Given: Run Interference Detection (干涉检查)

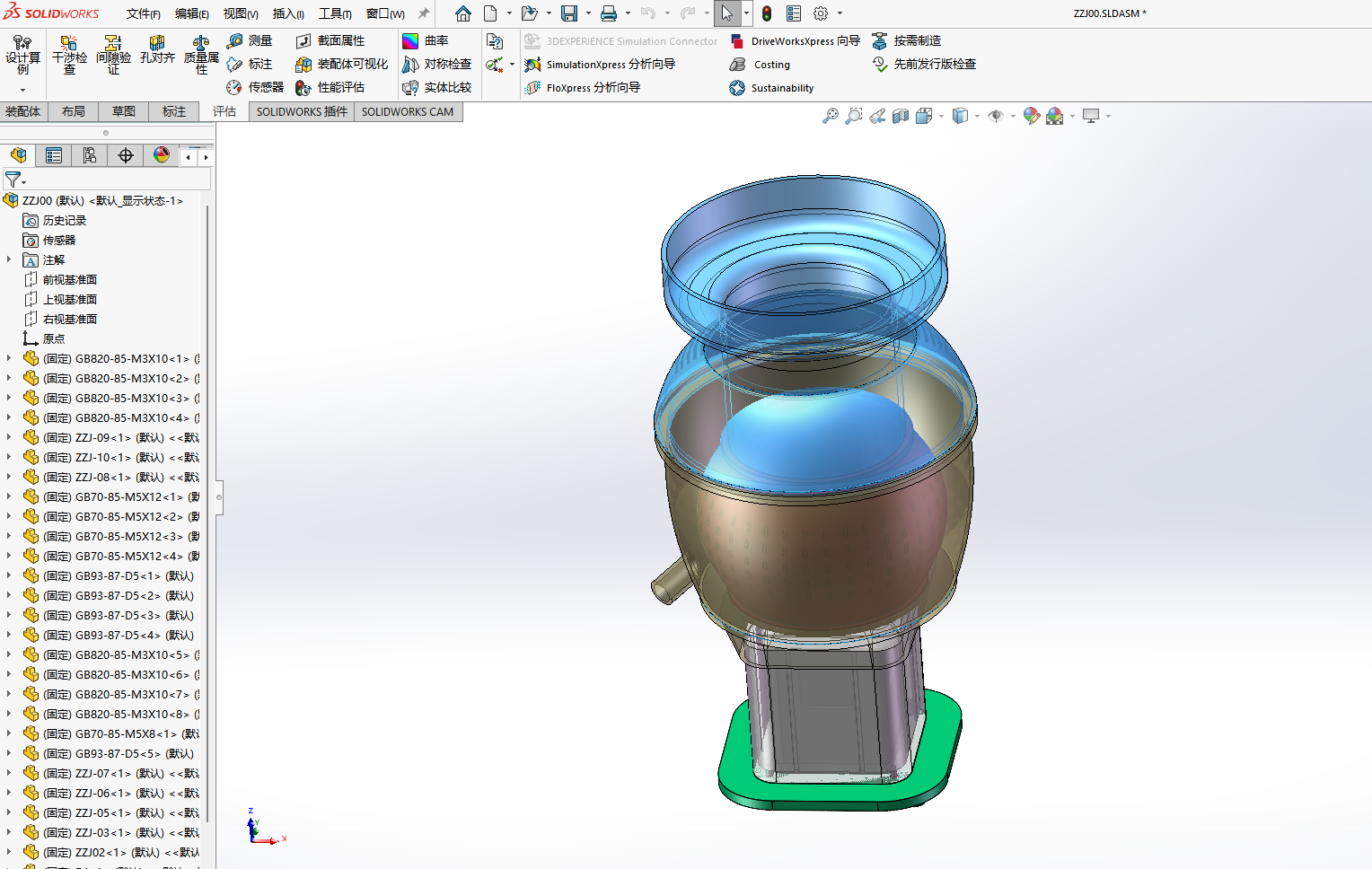Looking at the screenshot, I should point(69,56).
